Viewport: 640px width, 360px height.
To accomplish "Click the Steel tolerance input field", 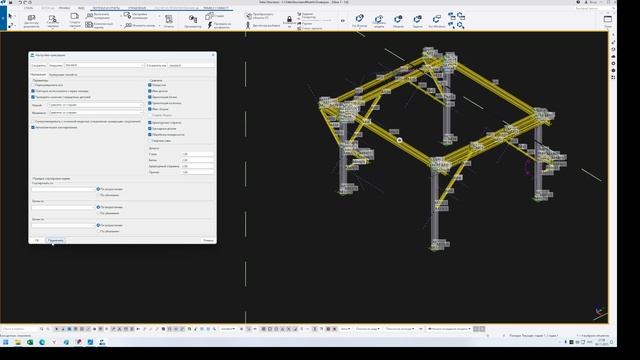I will tap(197, 154).
